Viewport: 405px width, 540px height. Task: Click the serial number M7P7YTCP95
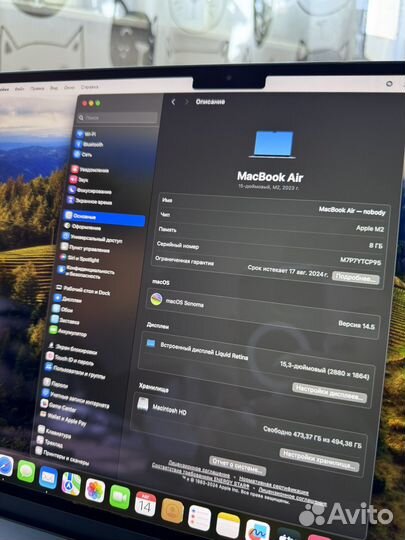pos(360,261)
